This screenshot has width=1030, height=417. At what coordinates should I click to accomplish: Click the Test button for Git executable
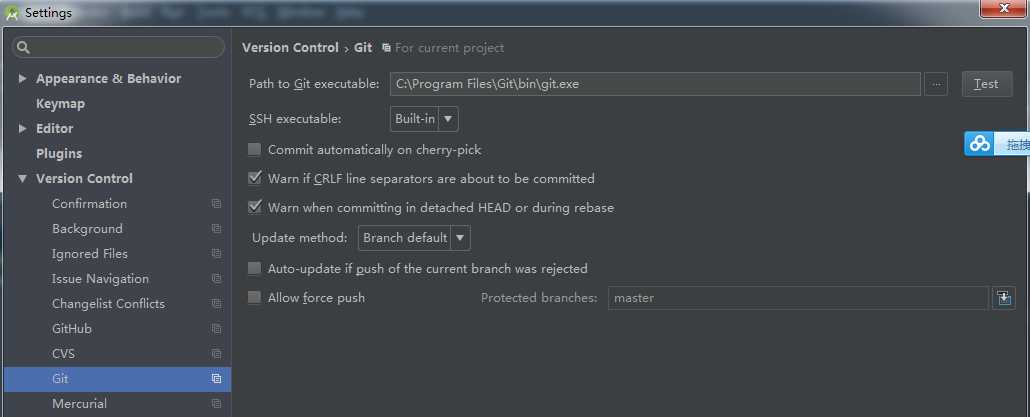click(x=987, y=84)
